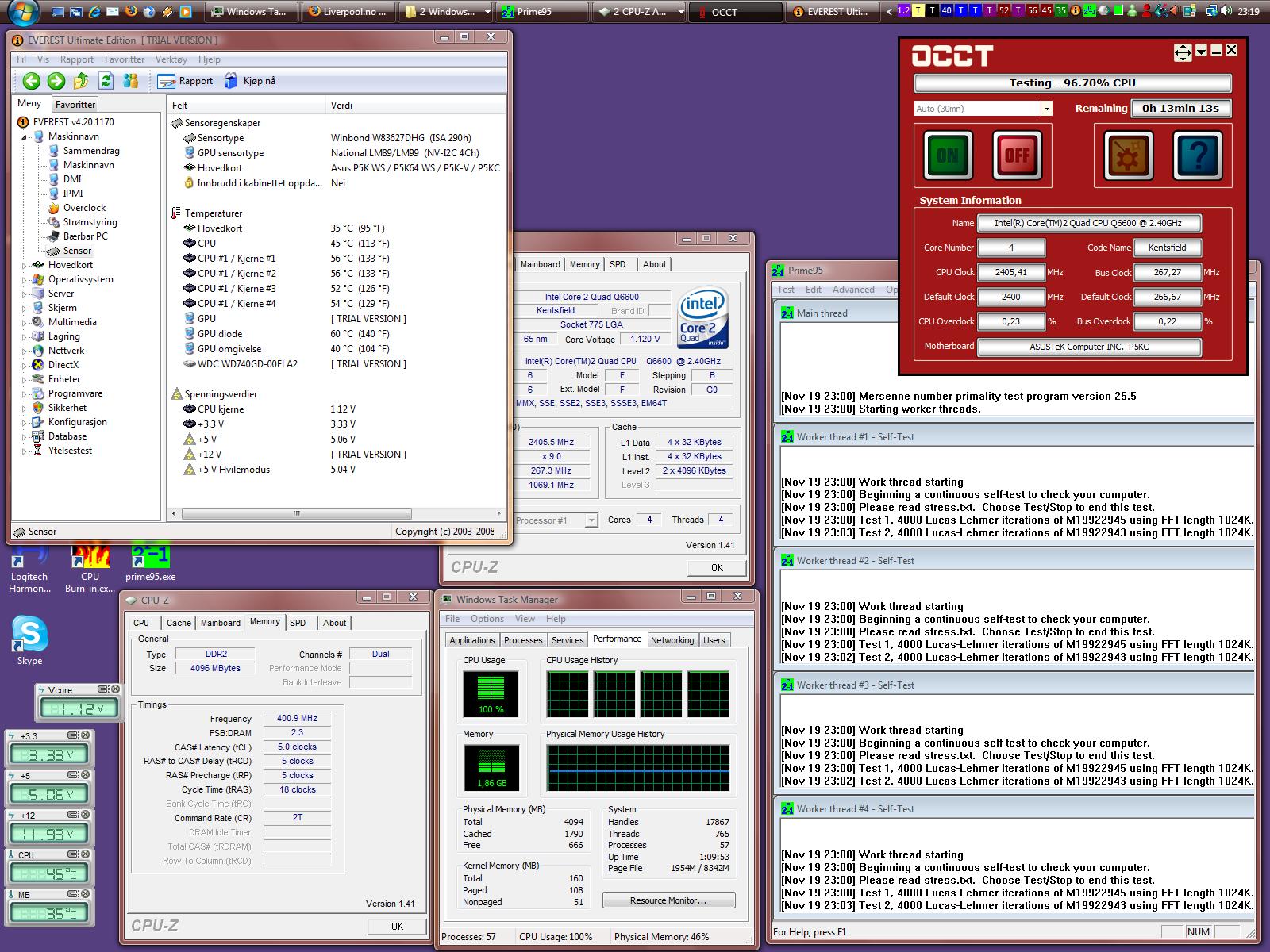Click EVEREST users/community toolbar icon

pos(131,80)
